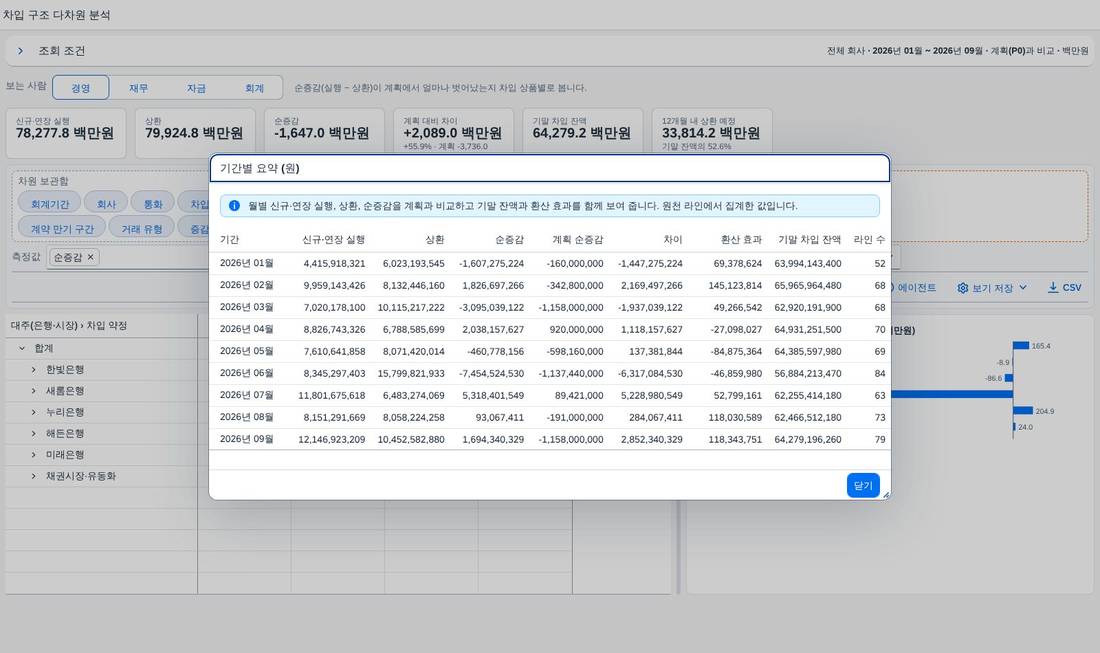The height and width of the screenshot is (653, 1100).
Task: Select the 2026년 09월 row label
Action: (246, 439)
